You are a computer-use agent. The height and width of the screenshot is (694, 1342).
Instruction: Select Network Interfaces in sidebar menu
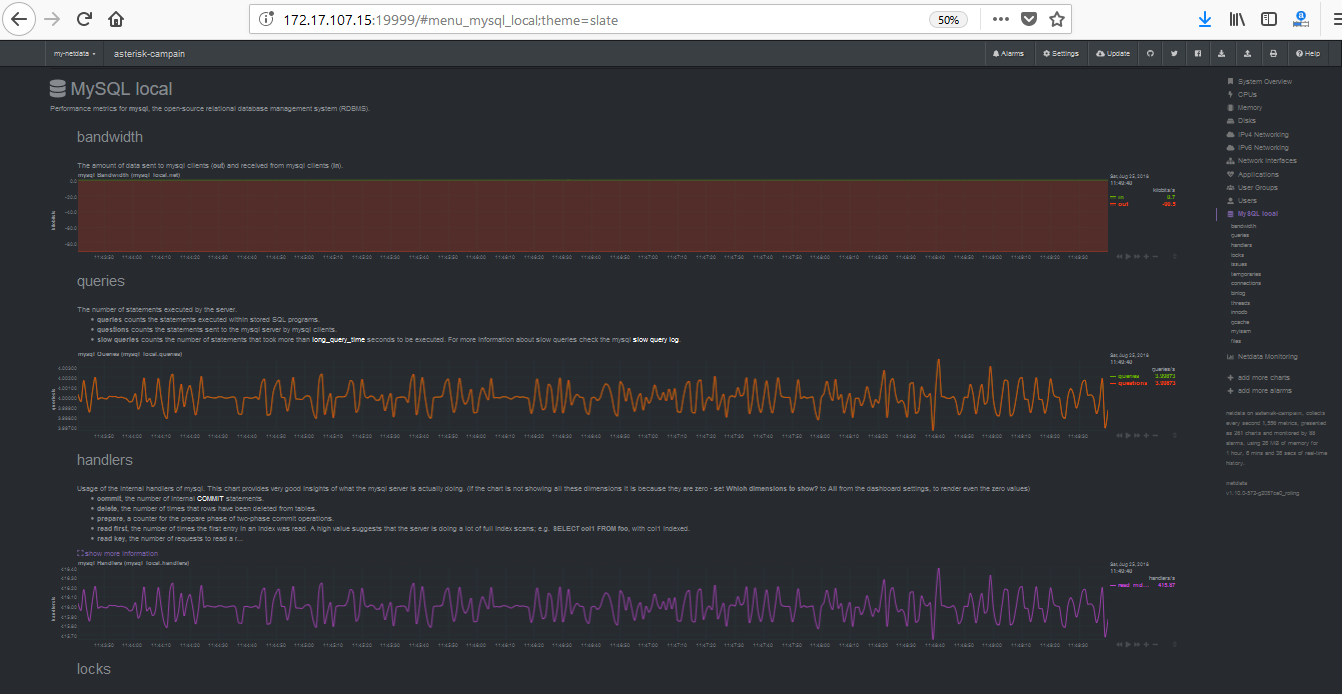coord(1266,161)
